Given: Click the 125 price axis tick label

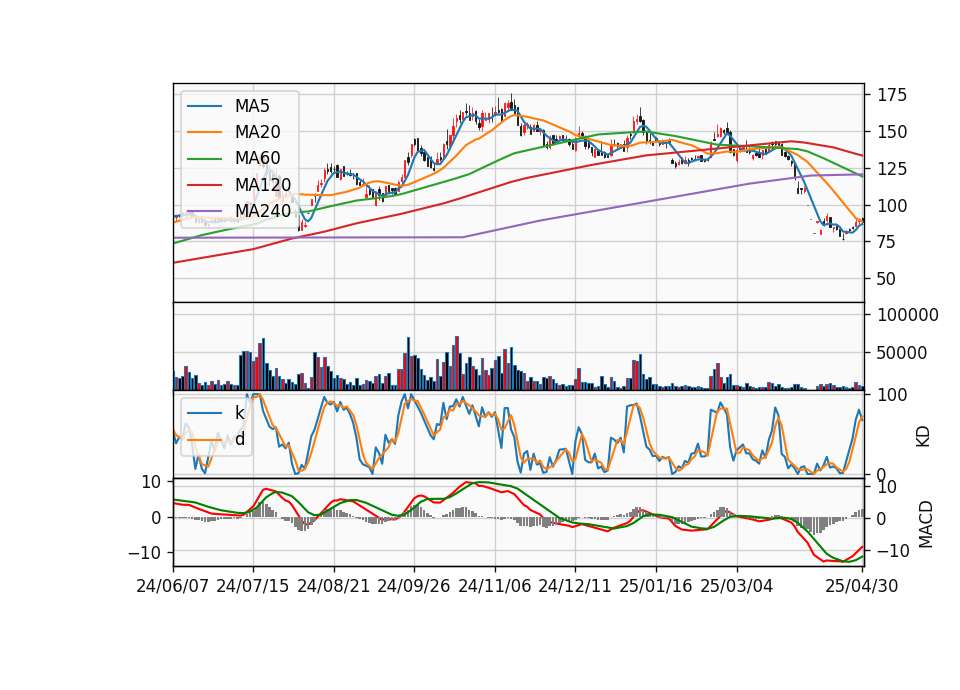Looking at the screenshot, I should pos(891,169).
